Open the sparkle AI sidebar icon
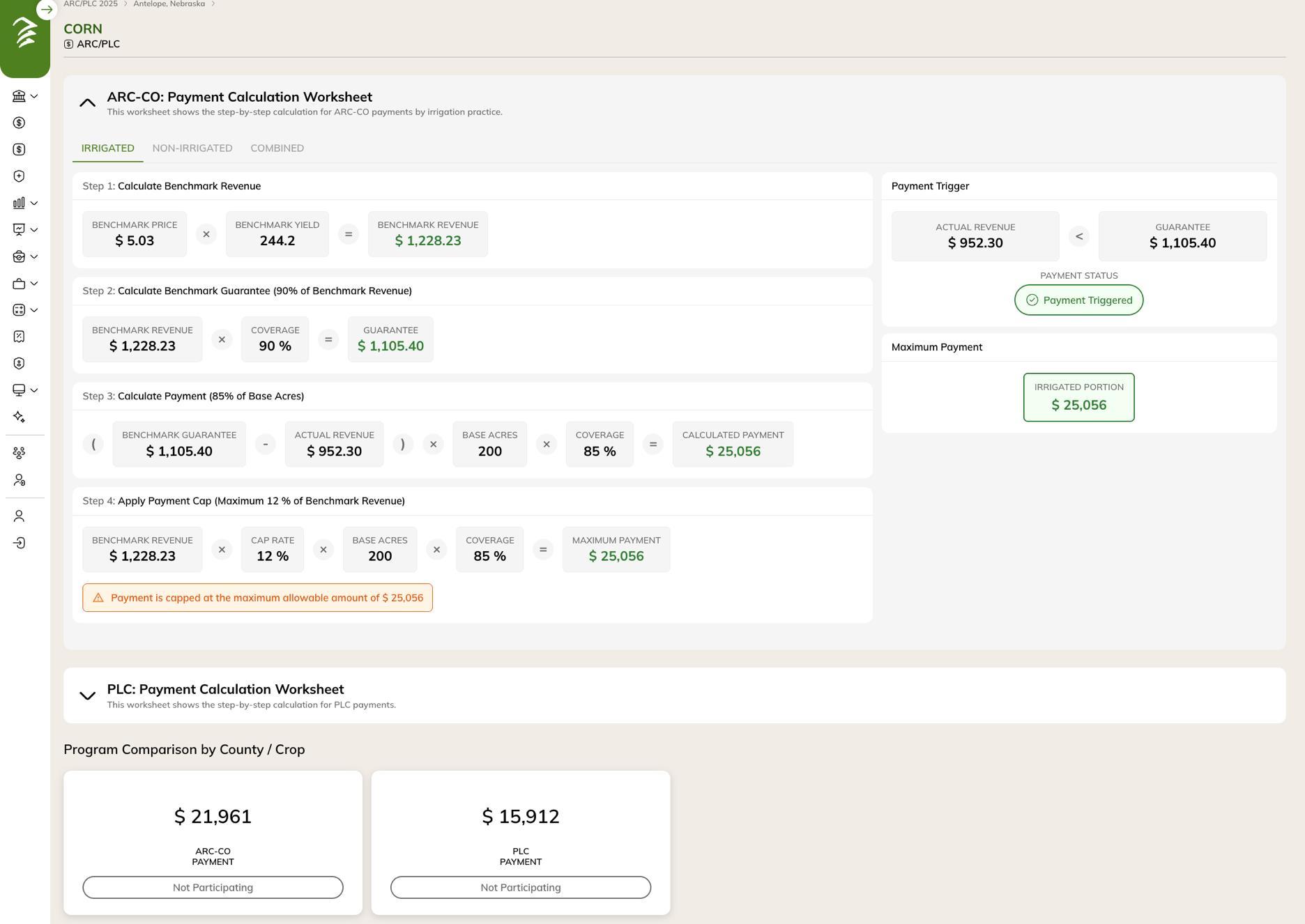The height and width of the screenshot is (924, 1305). pyautogui.click(x=19, y=417)
